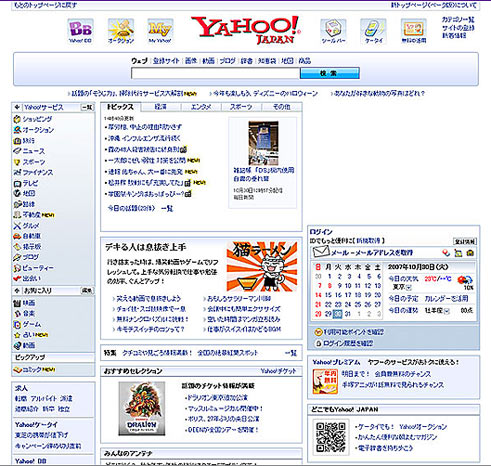Open Music in the favorites list
Screen dimensions: 491x466
point(29,313)
